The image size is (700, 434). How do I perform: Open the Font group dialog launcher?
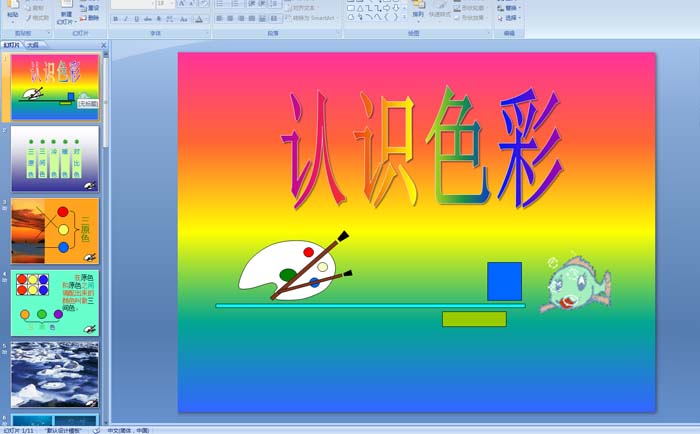207,33
